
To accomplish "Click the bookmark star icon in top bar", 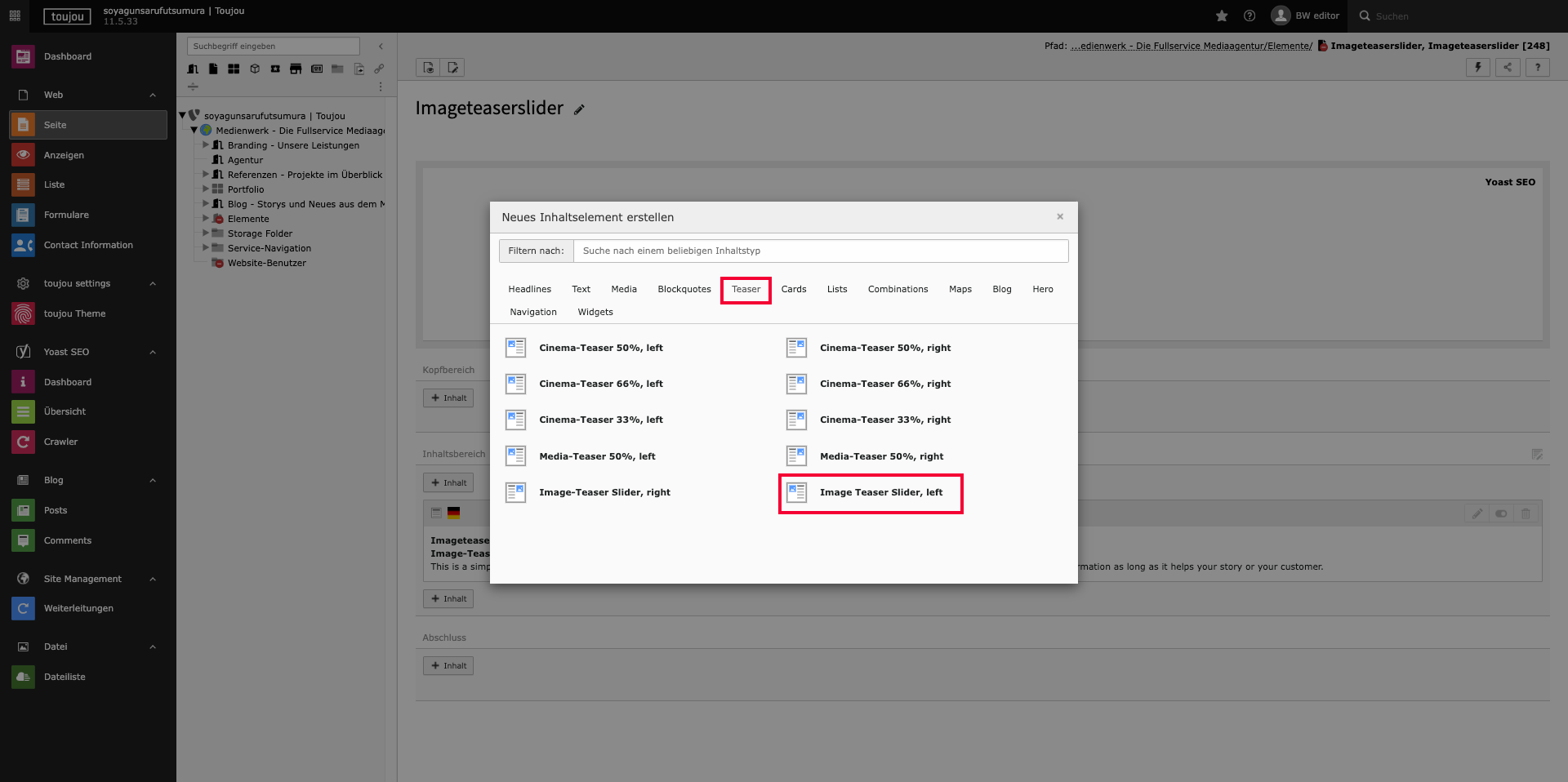I will [1222, 16].
